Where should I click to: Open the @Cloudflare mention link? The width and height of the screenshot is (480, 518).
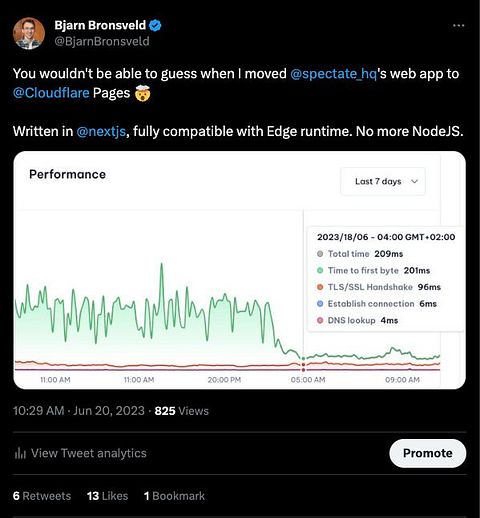pos(51,93)
